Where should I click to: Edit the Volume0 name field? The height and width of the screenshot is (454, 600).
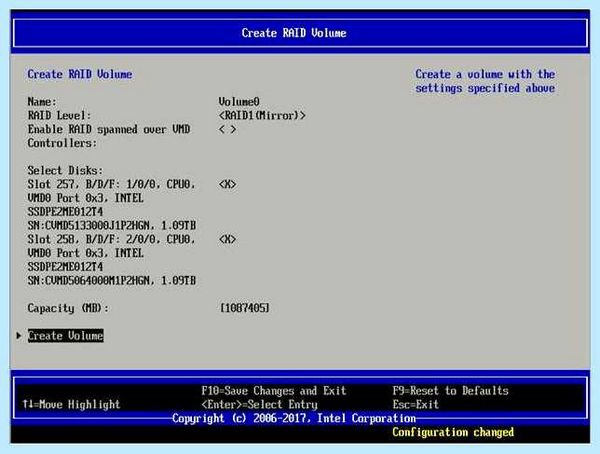click(239, 102)
